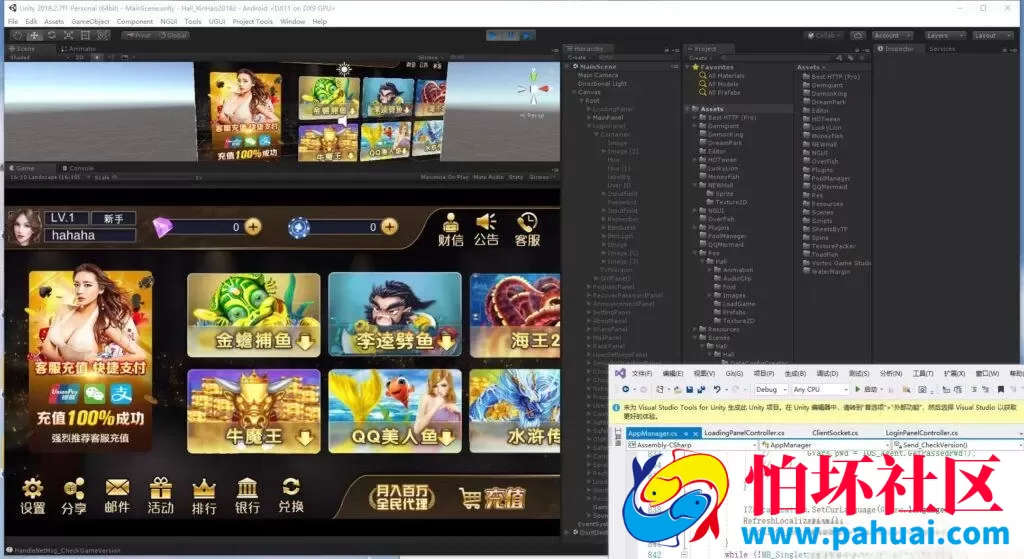The image size is (1024, 559).
Task: Select the Hand tool in Unity toolbar
Action: 18,35
